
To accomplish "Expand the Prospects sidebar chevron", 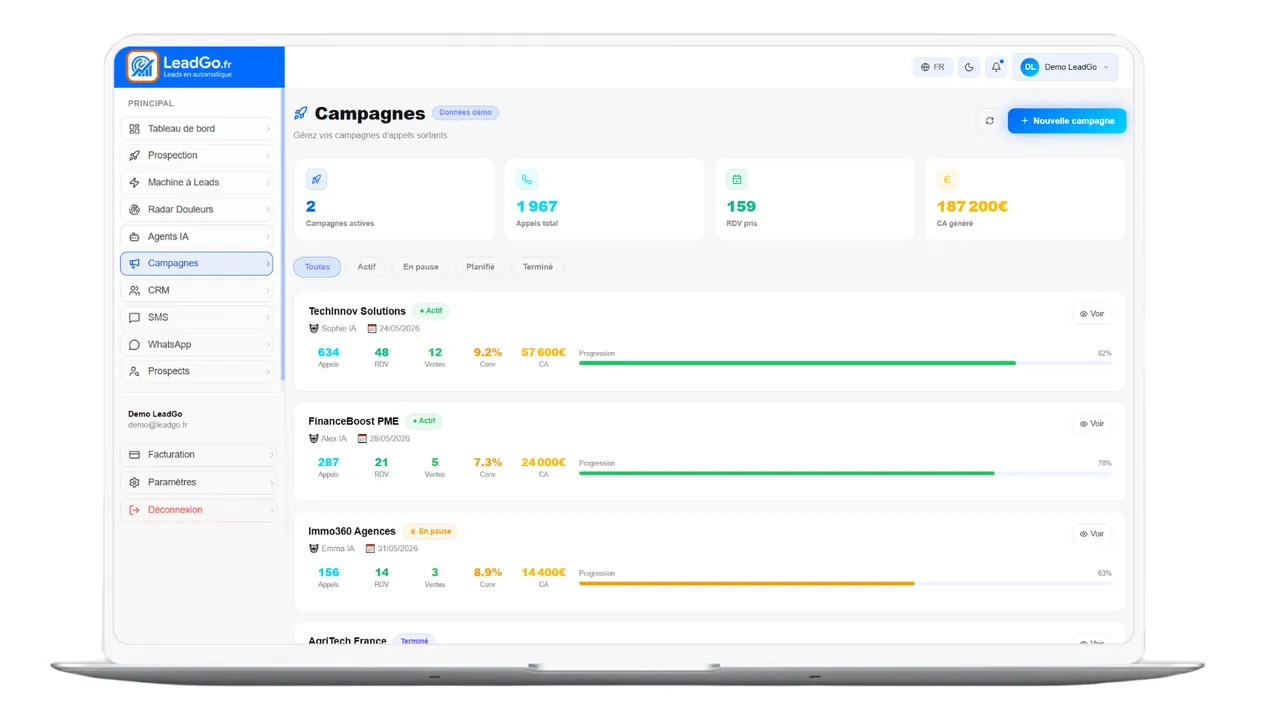I will point(268,372).
